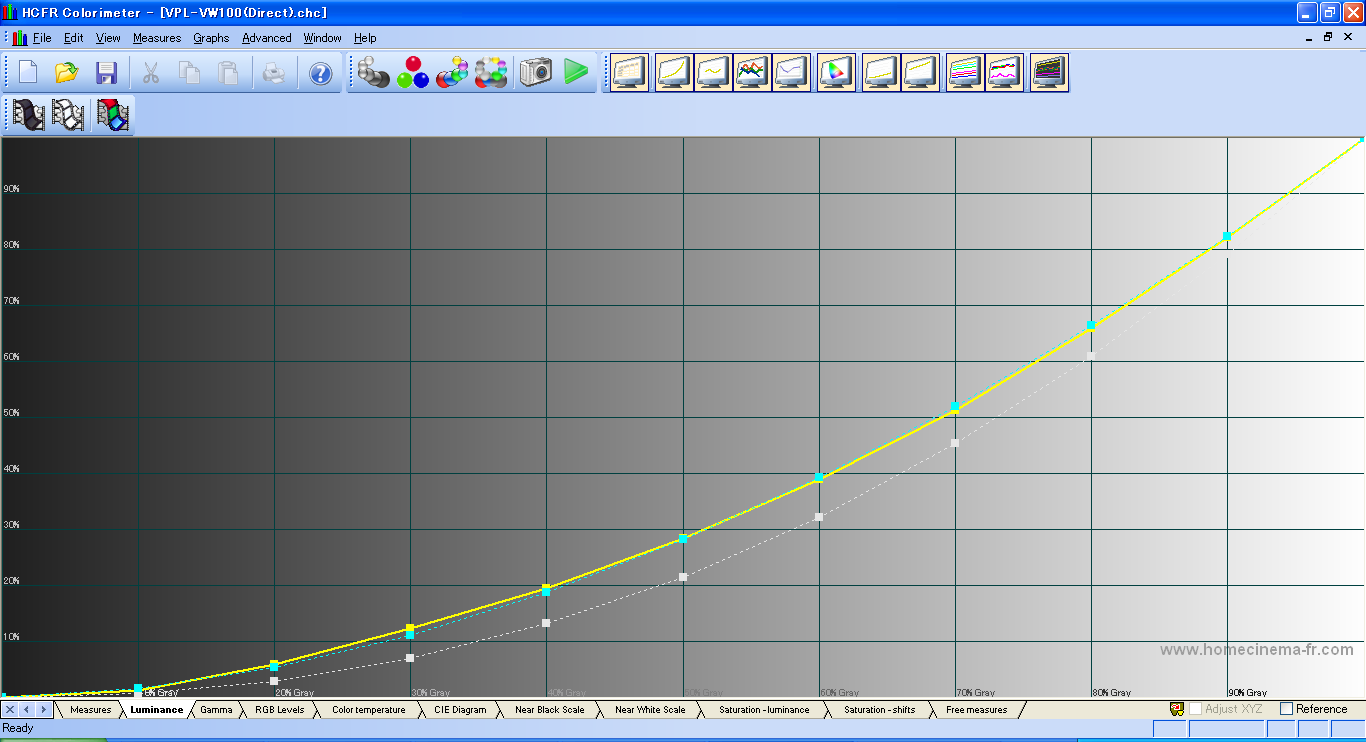Select the Near Black Scale tab
This screenshot has height=742, width=1366.
(549, 710)
